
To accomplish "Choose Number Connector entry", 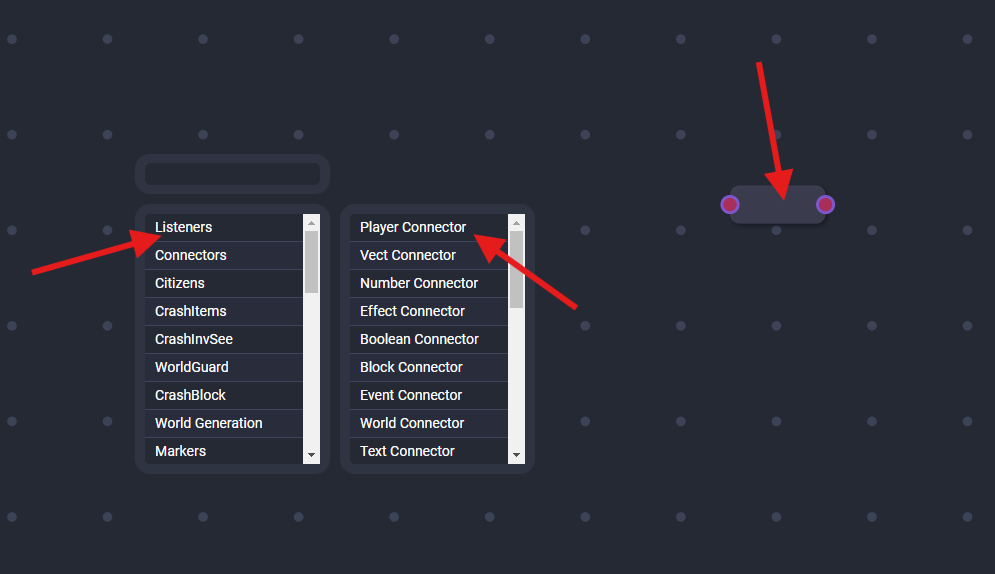I will click(x=428, y=283).
